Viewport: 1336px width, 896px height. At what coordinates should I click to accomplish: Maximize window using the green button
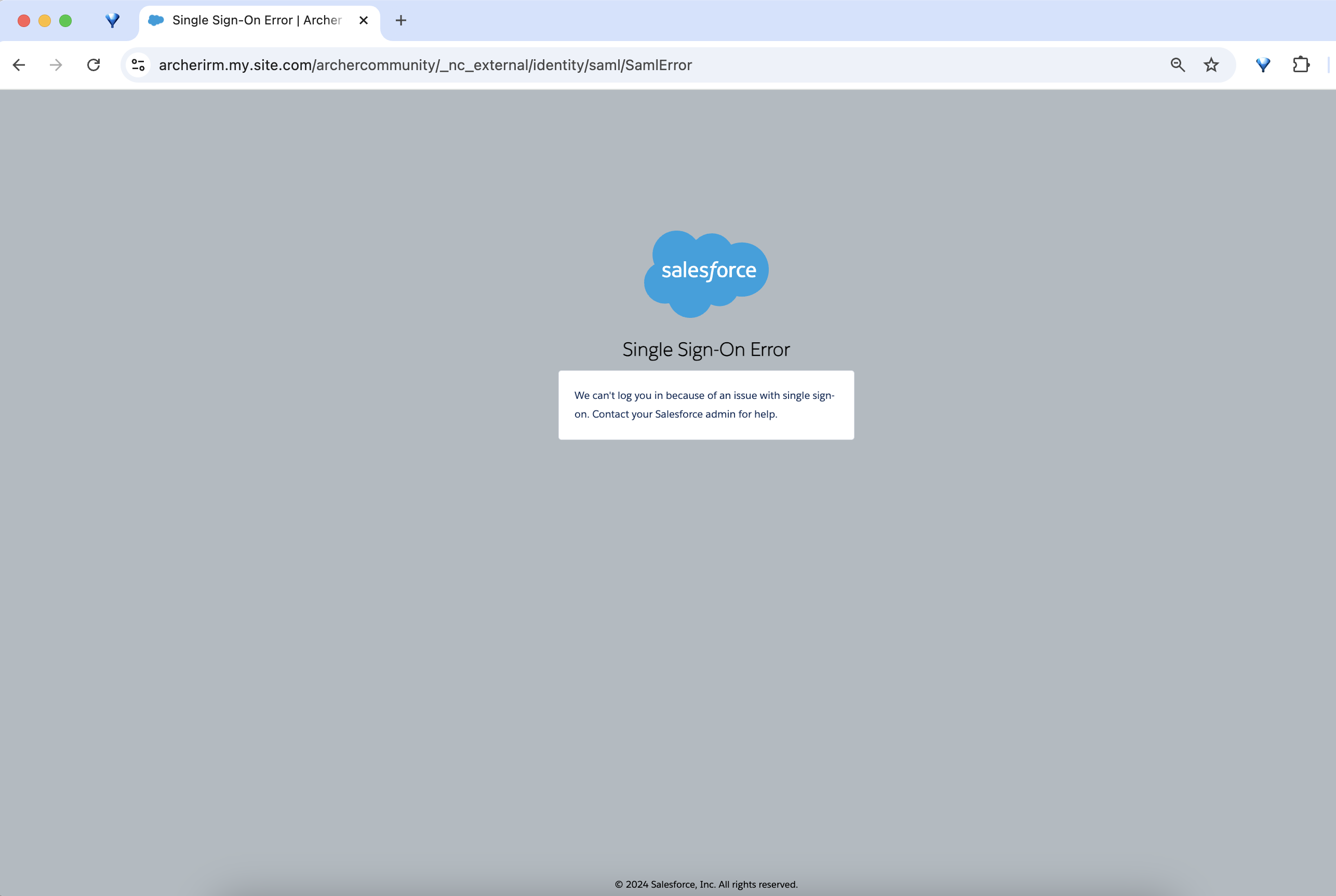(x=66, y=21)
